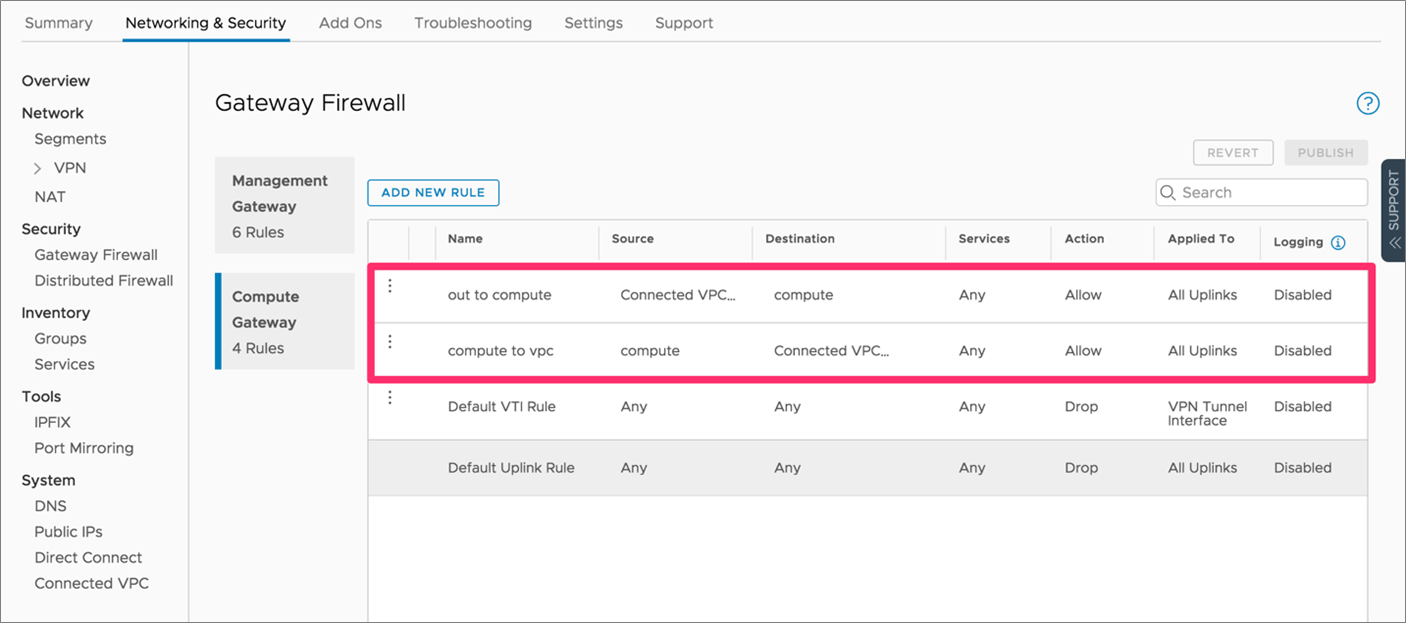Switch to the Add Ons tab

[x=350, y=22]
